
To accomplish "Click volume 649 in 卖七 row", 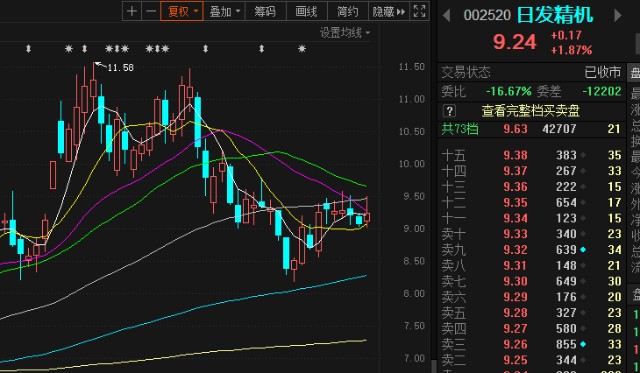I will point(566,281).
